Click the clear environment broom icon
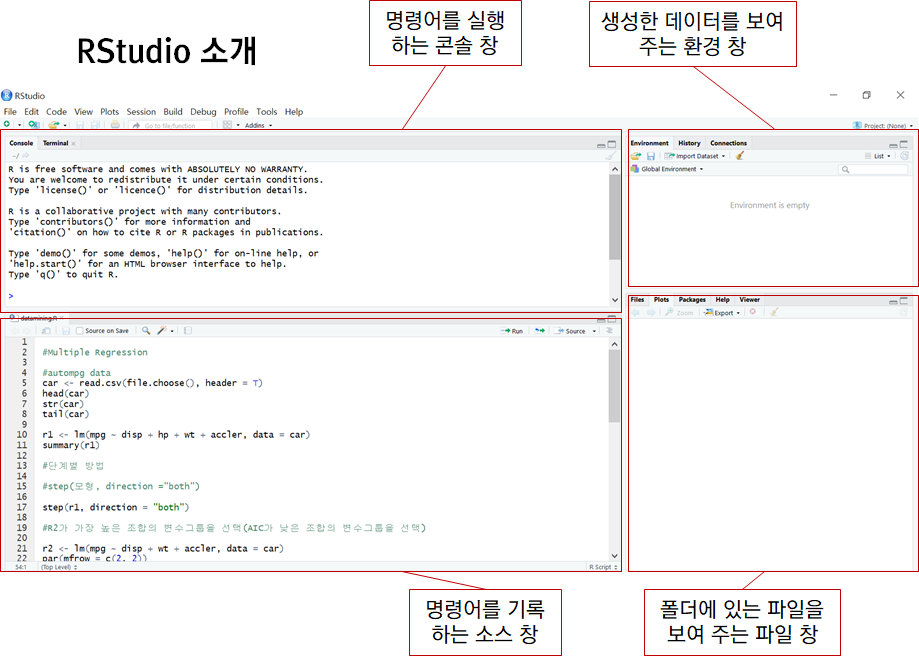This screenshot has width=919, height=659. pyautogui.click(x=740, y=156)
